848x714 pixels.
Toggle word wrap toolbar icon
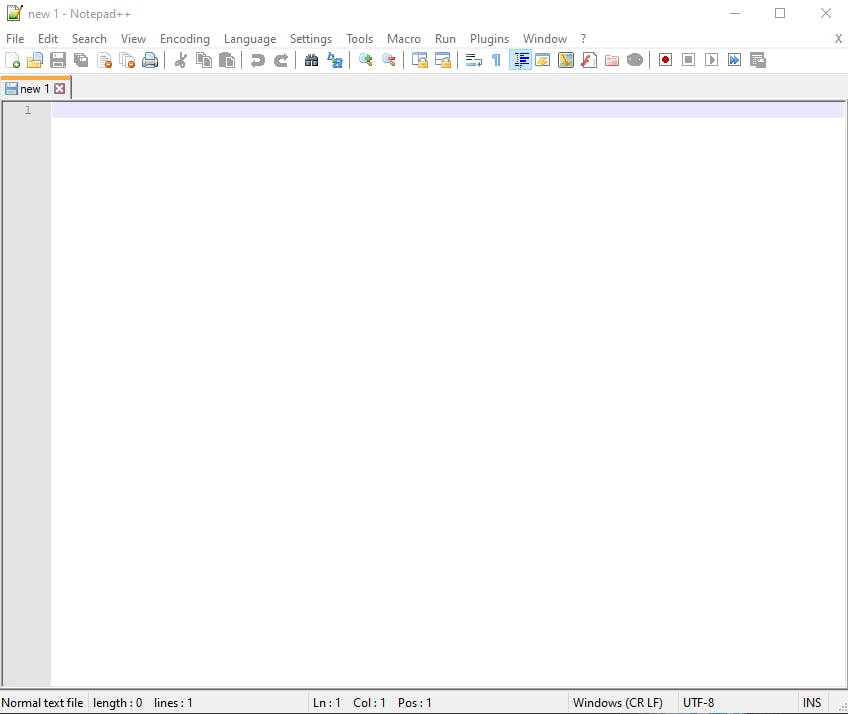[474, 60]
